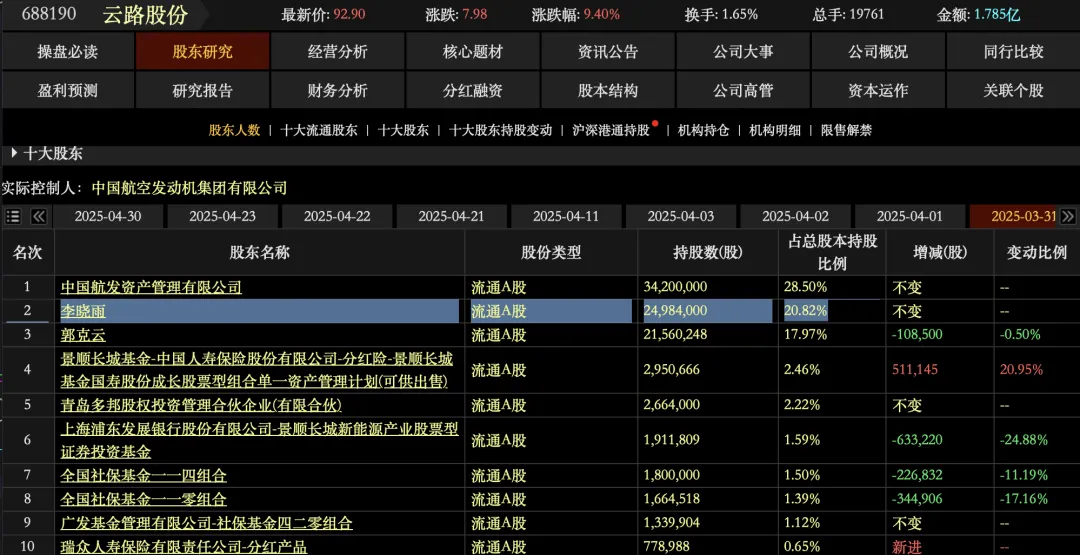Open 沪深港通持股 with the red dot
The image size is (1080, 555).
click(x=611, y=130)
